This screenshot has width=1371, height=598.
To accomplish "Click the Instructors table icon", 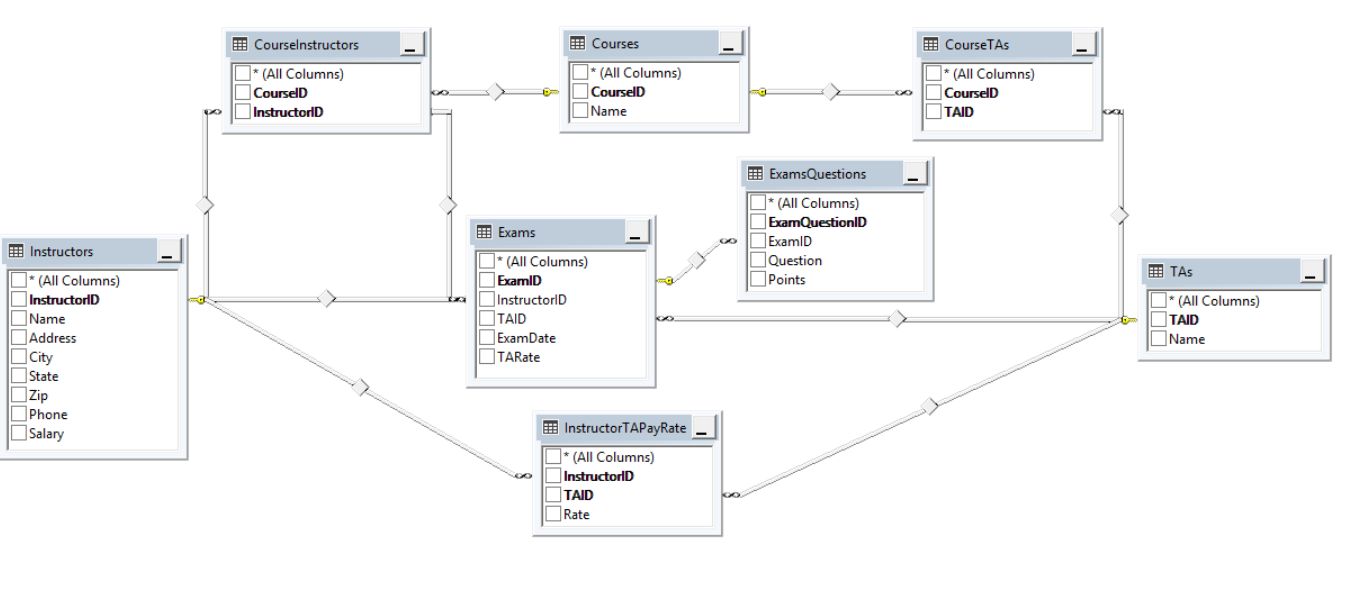I will tap(16, 251).
